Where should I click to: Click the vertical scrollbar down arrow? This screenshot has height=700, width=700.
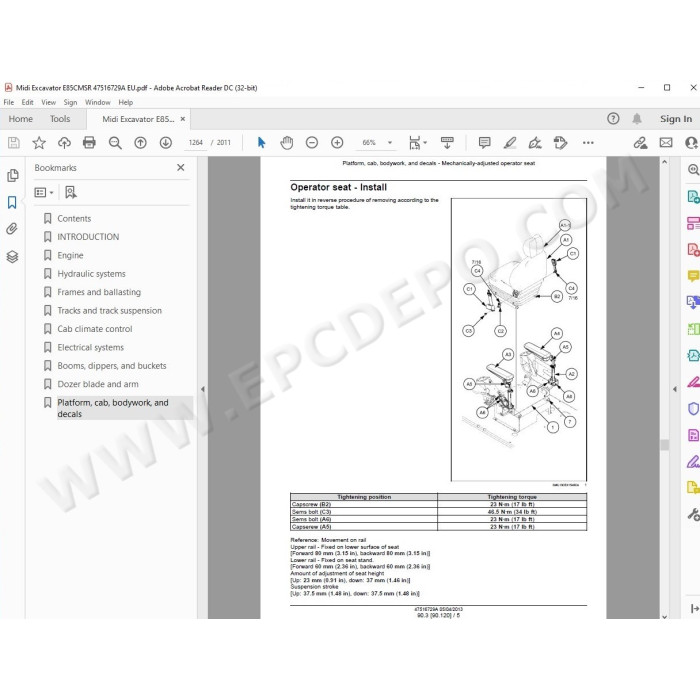point(664,617)
